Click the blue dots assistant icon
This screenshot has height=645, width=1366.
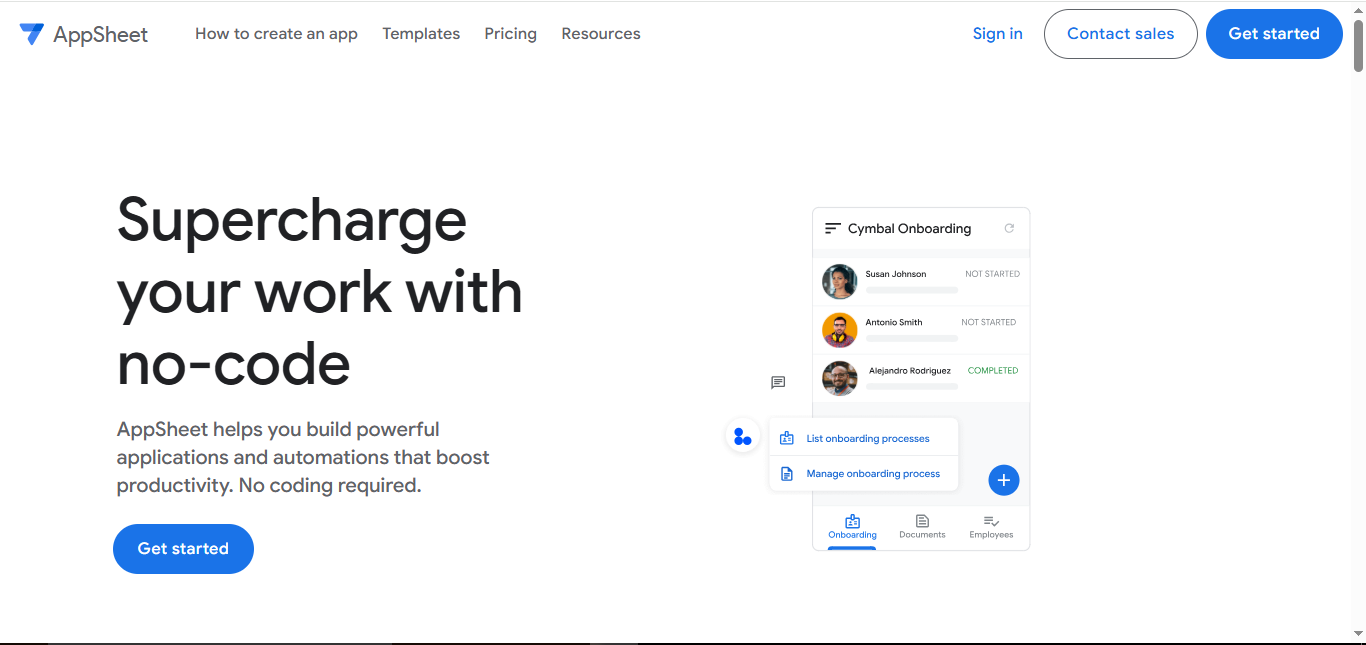click(742, 437)
